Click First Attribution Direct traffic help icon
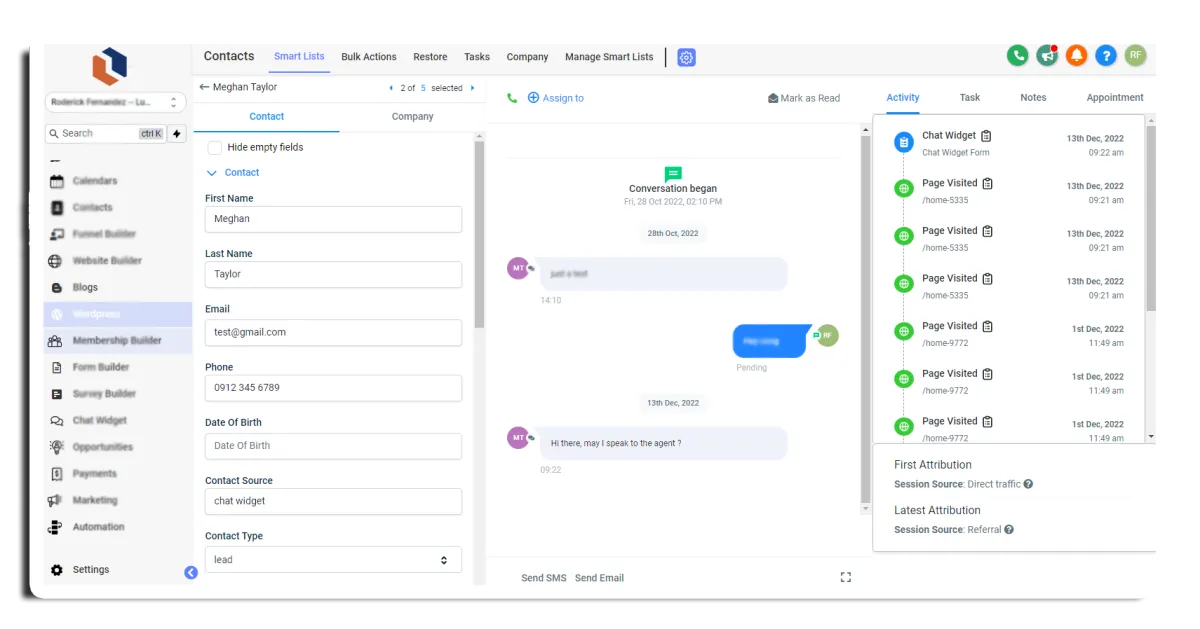Image resolution: width=1200 pixels, height=629 pixels. coord(1028,484)
